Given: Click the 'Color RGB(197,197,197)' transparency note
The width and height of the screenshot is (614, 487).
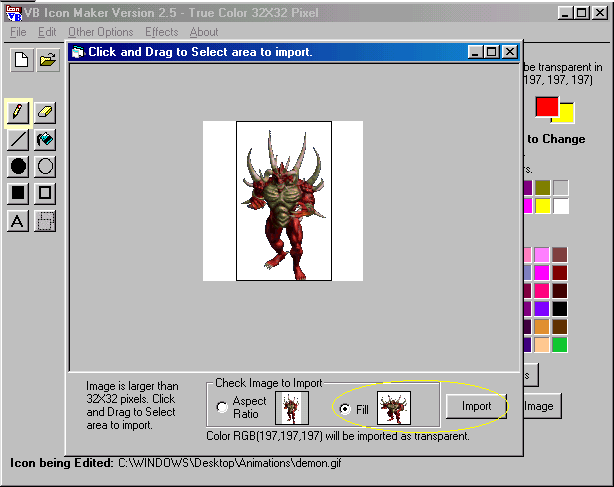Looking at the screenshot, I should (338, 436).
